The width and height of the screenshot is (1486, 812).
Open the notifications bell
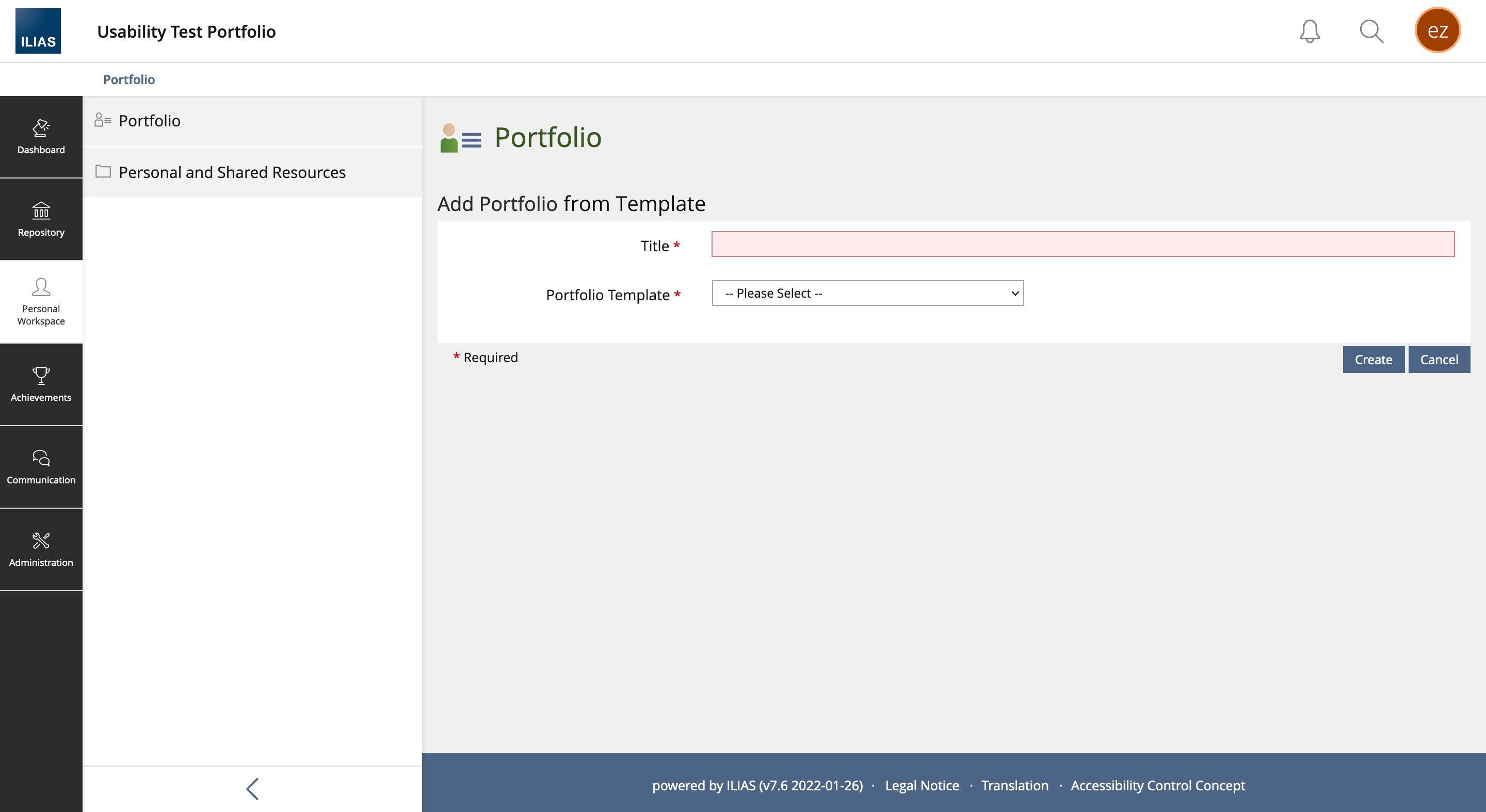[1310, 31]
